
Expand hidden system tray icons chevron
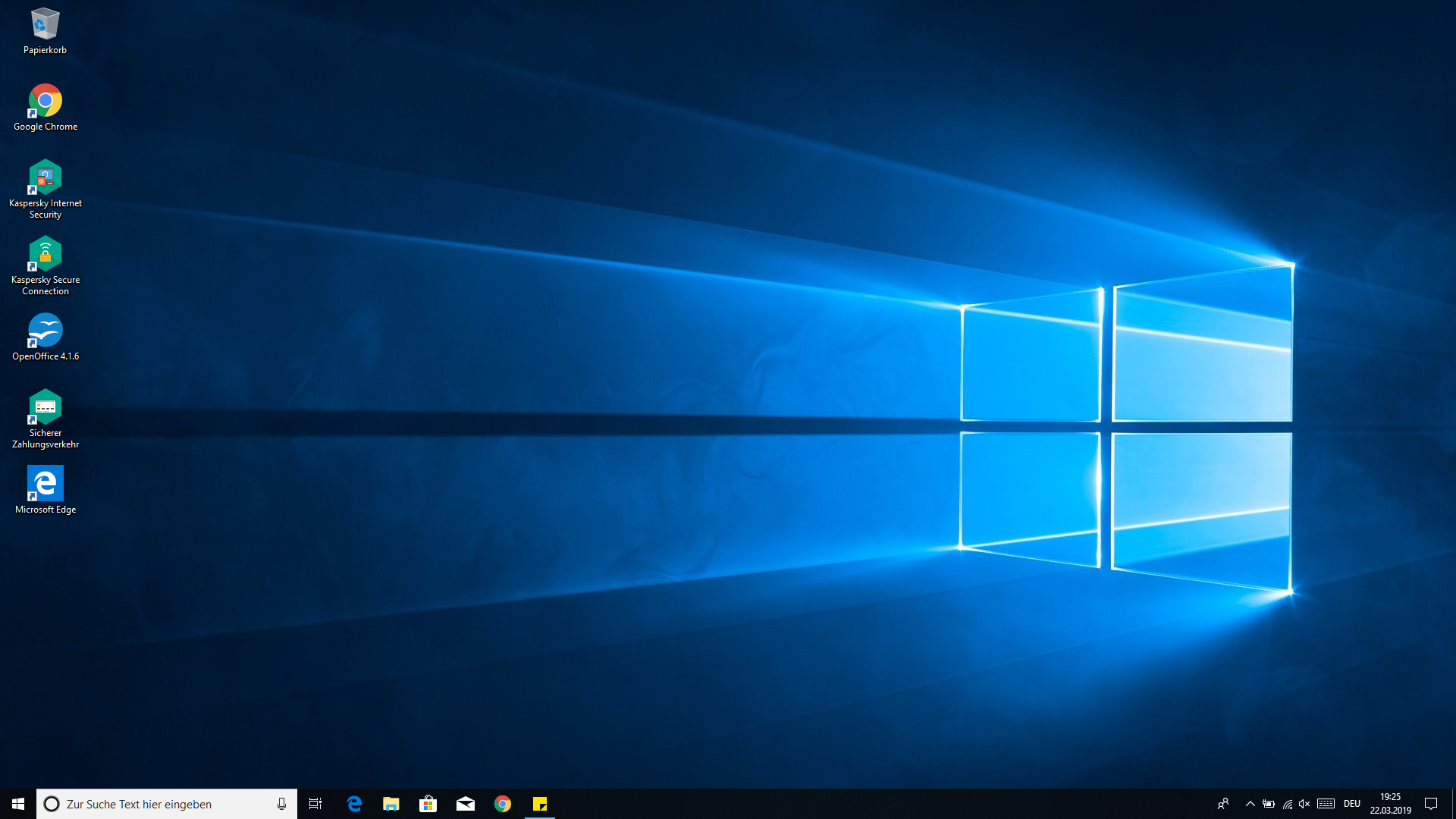(1250, 804)
